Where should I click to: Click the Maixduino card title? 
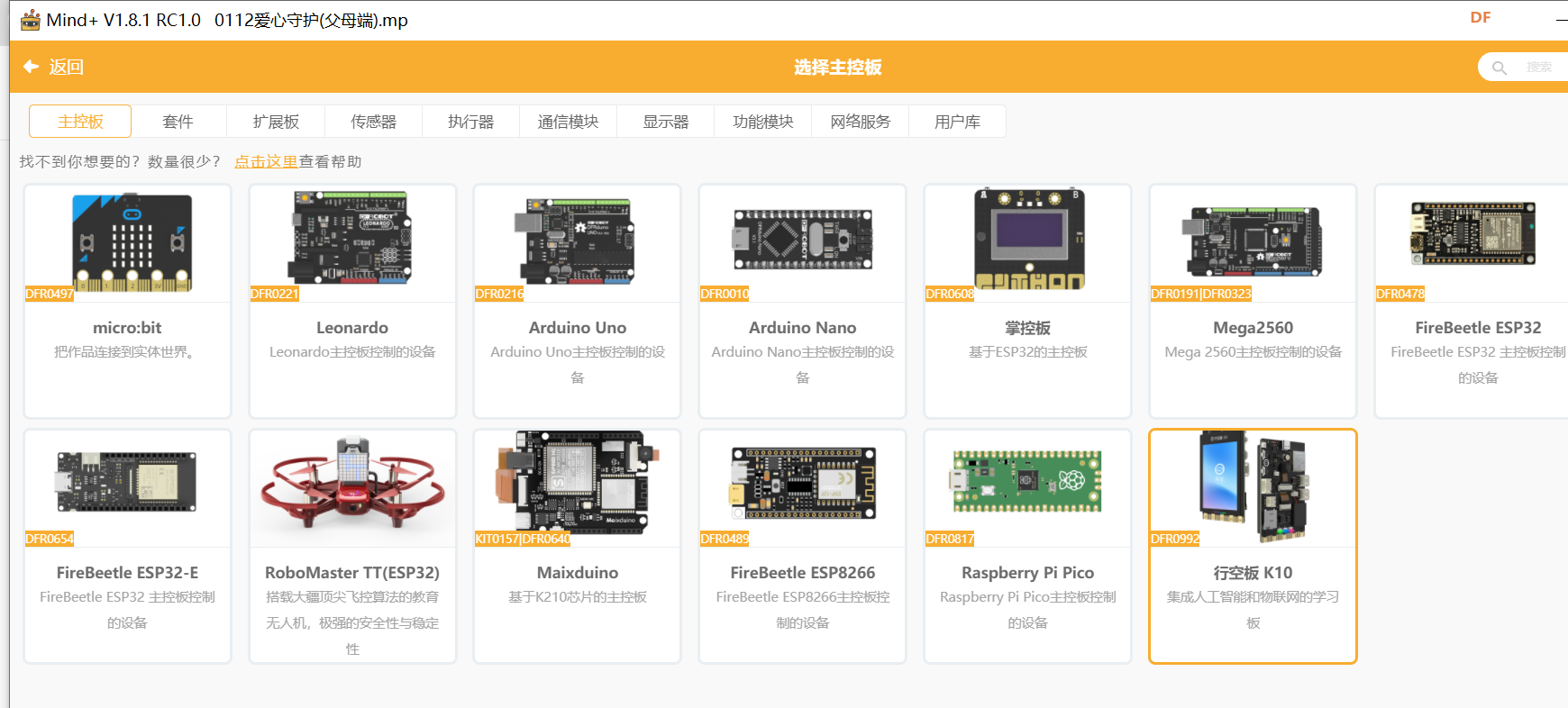coord(578,573)
